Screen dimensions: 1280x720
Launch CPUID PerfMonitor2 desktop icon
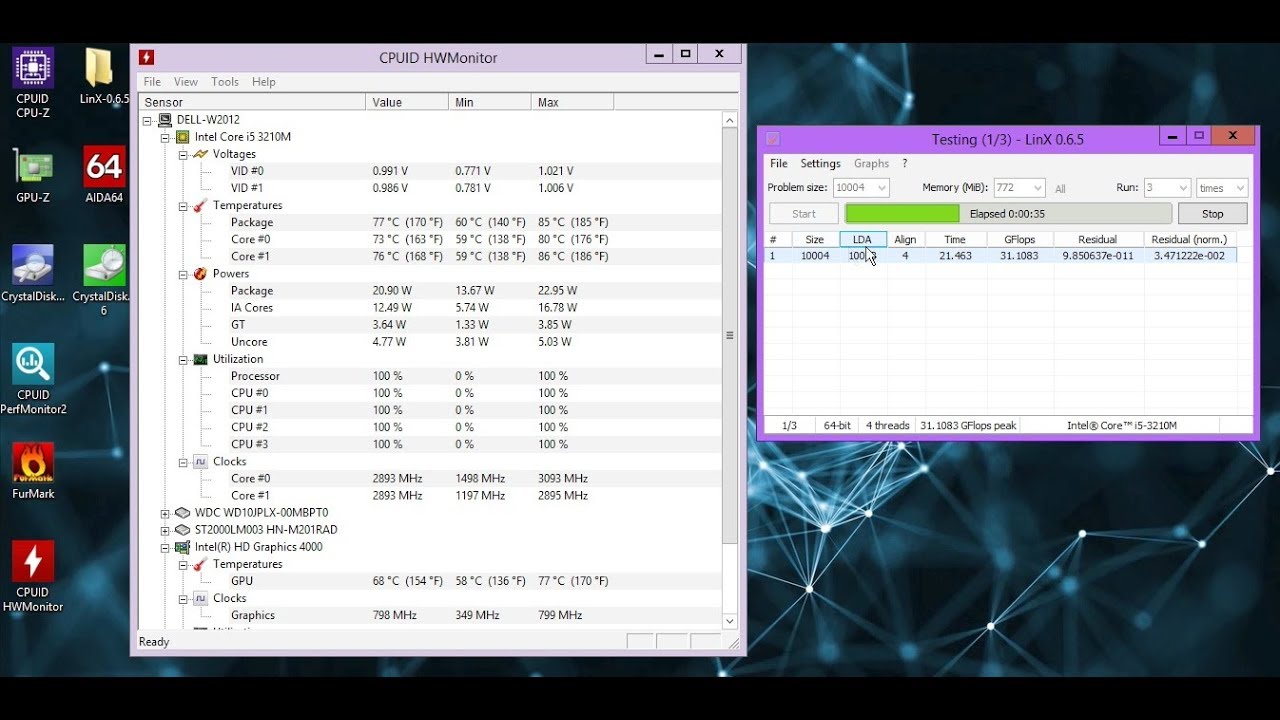coord(33,379)
